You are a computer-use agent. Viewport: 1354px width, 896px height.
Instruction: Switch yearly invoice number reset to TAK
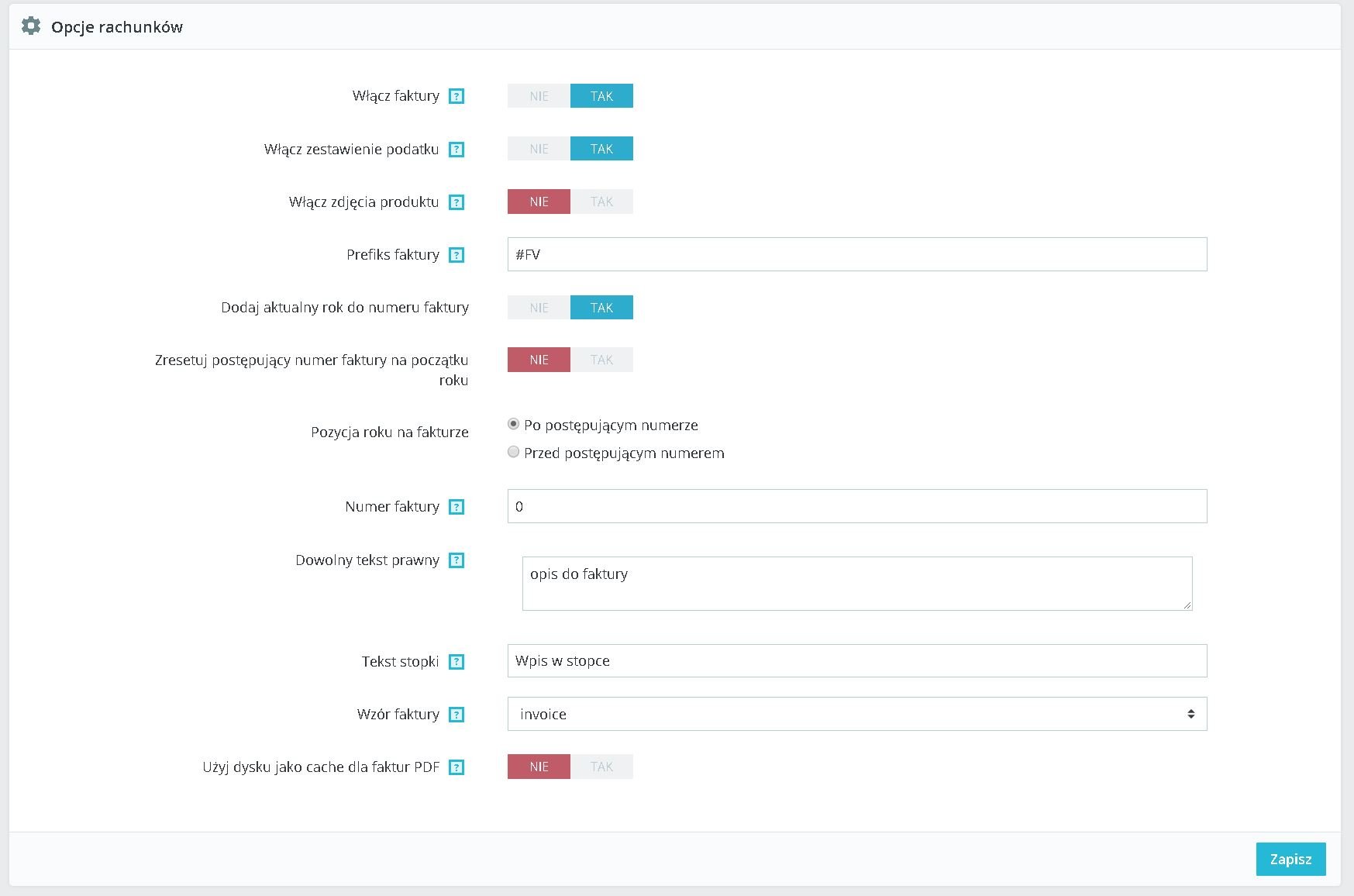point(601,360)
